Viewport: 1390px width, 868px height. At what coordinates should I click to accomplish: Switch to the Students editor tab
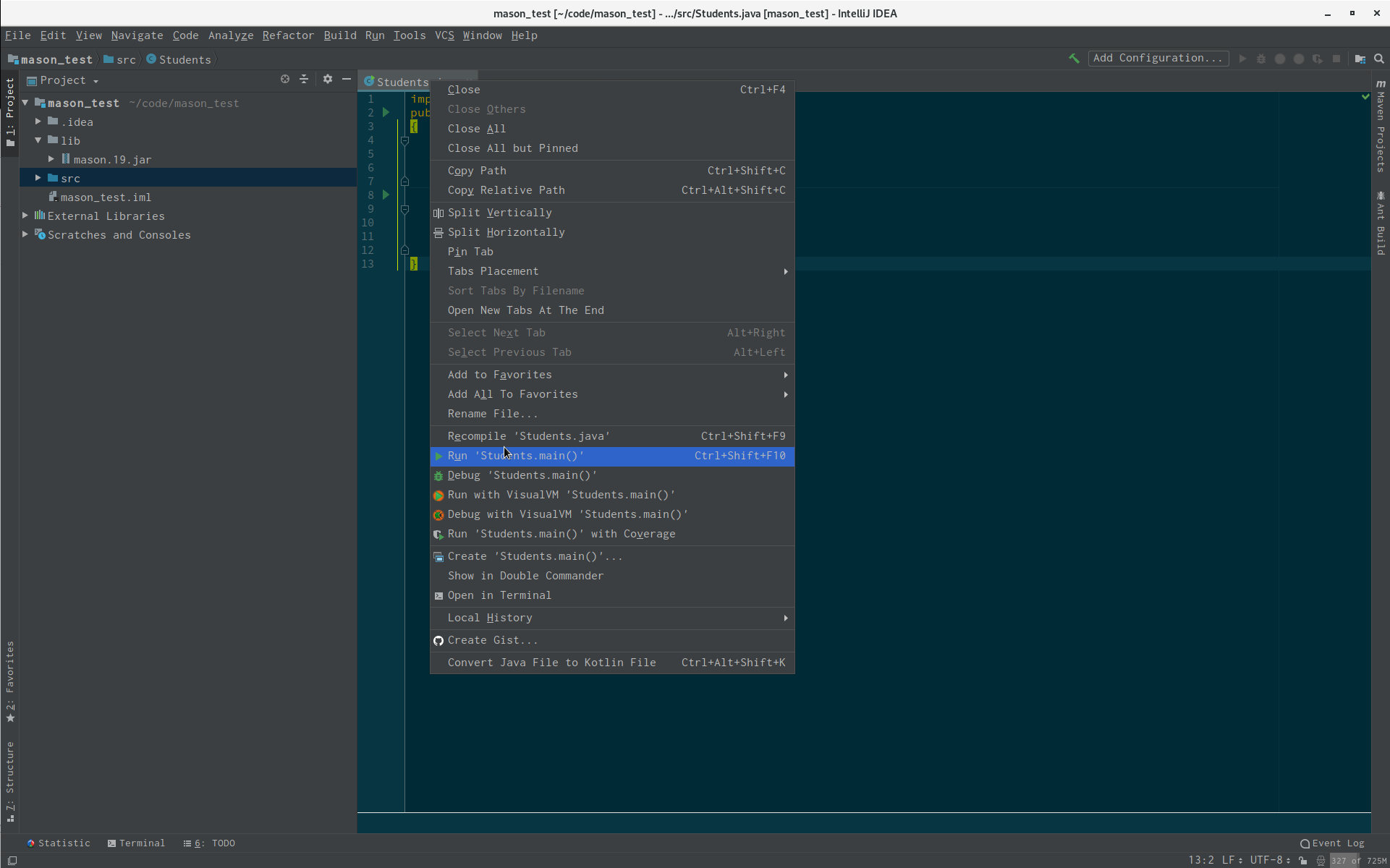[397, 82]
